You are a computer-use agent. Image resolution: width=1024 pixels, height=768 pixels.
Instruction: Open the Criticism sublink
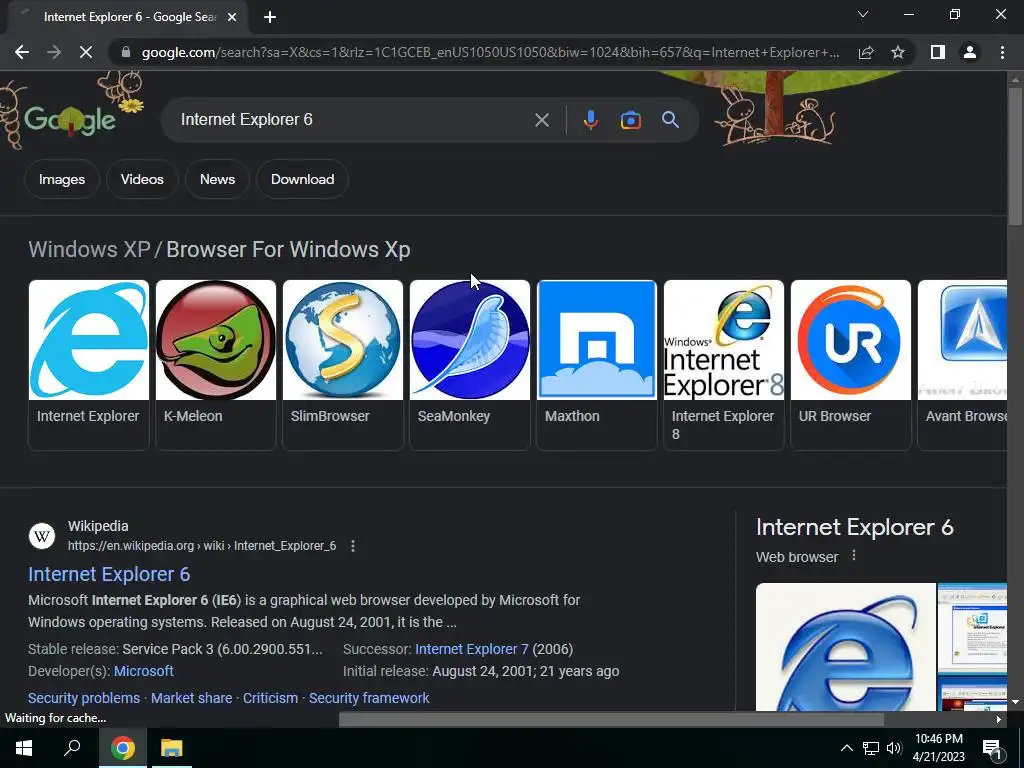[270, 698]
